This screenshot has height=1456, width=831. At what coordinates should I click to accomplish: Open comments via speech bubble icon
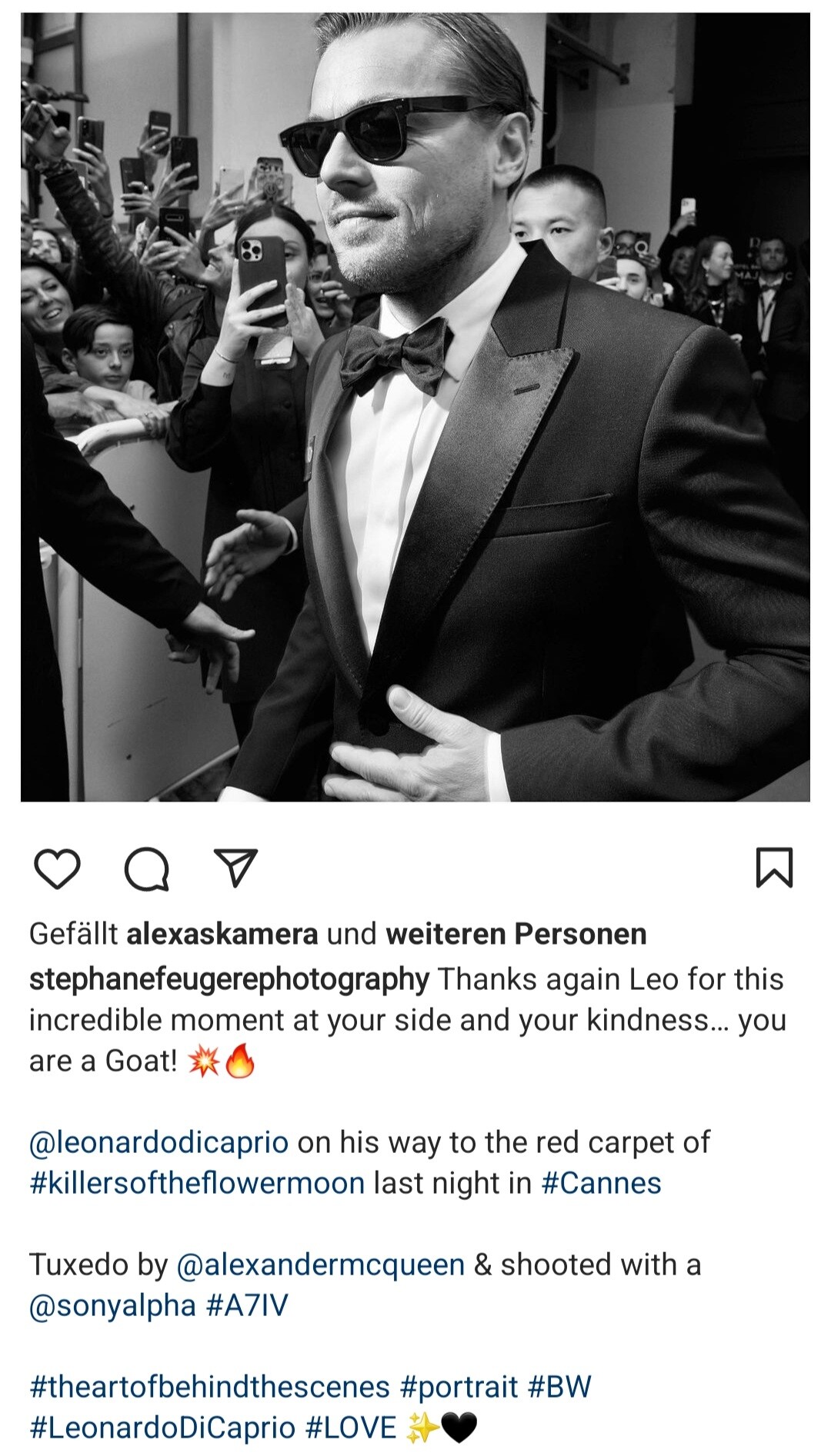[x=146, y=869]
